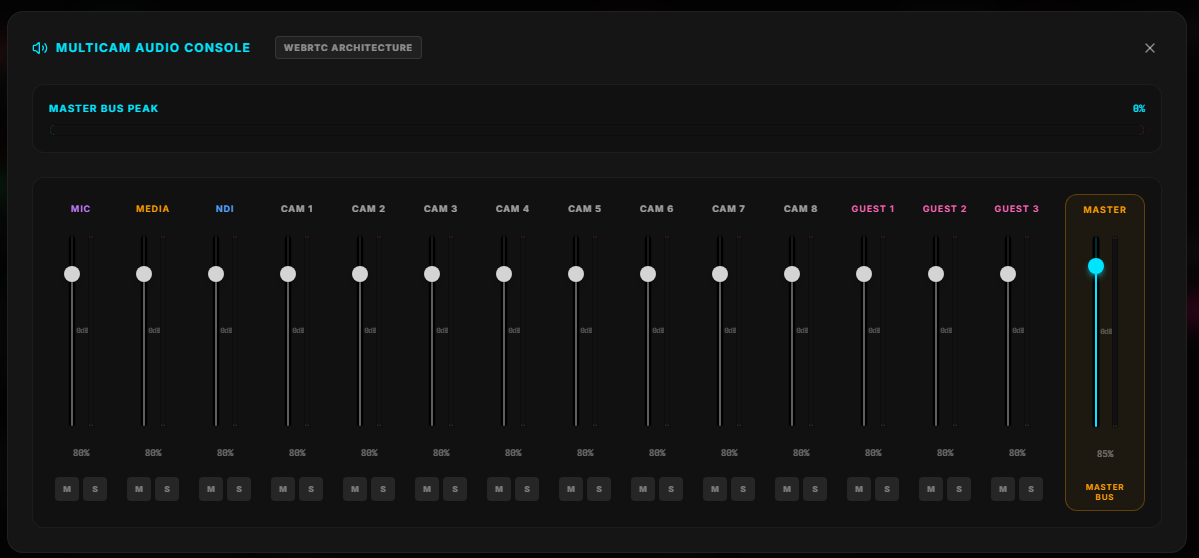Click the MIC channel label
Viewport: 1199px width, 558px height.
[x=80, y=209]
